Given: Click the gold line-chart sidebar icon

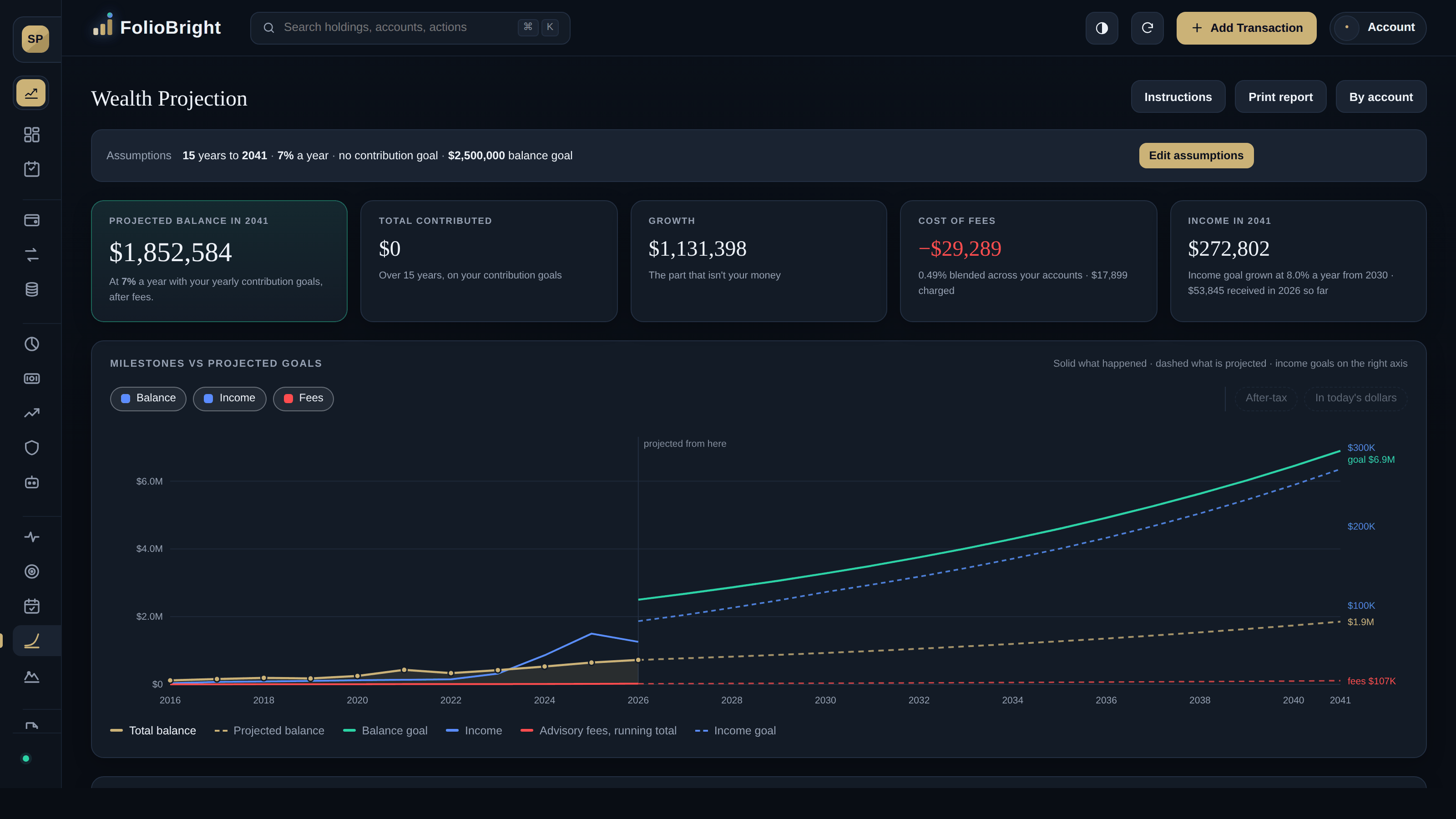Looking at the screenshot, I should (31, 93).
